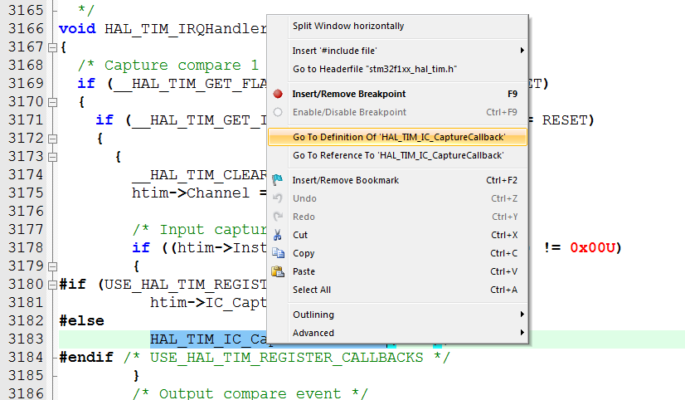The image size is (685, 400).
Task: Open Go to Headerfile "stm32f1xx_hal_tim.h"
Action: (x=376, y=68)
